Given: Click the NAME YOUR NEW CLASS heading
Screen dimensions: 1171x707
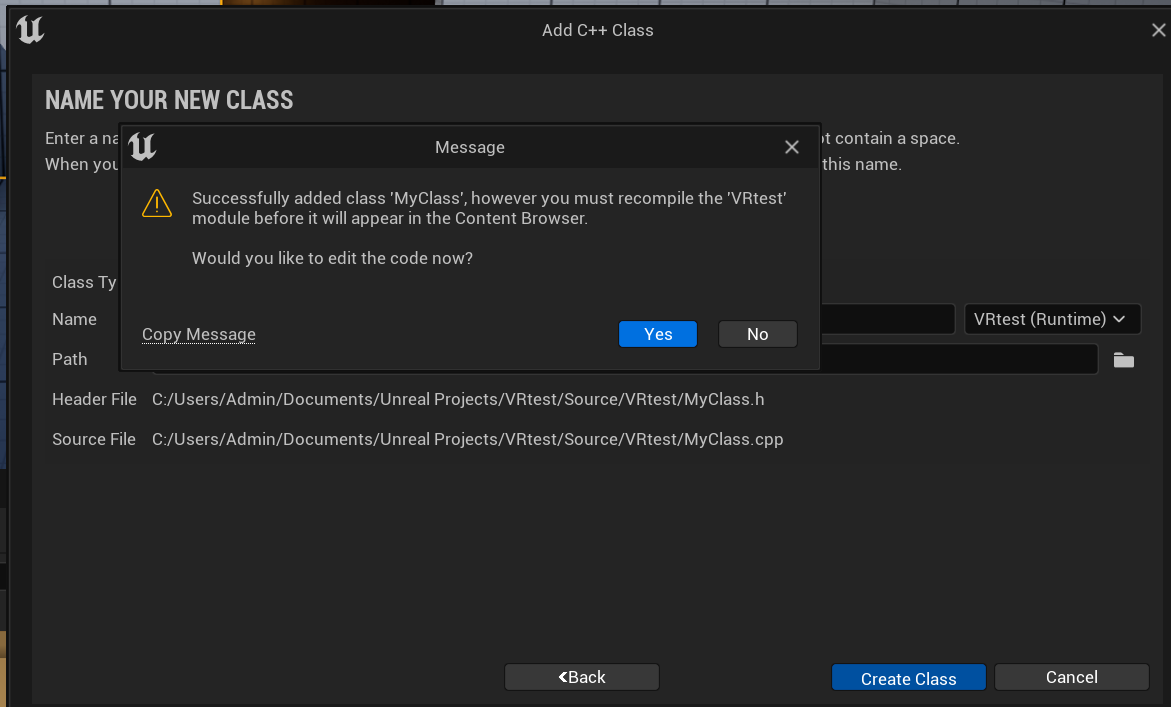Looking at the screenshot, I should tap(169, 100).
